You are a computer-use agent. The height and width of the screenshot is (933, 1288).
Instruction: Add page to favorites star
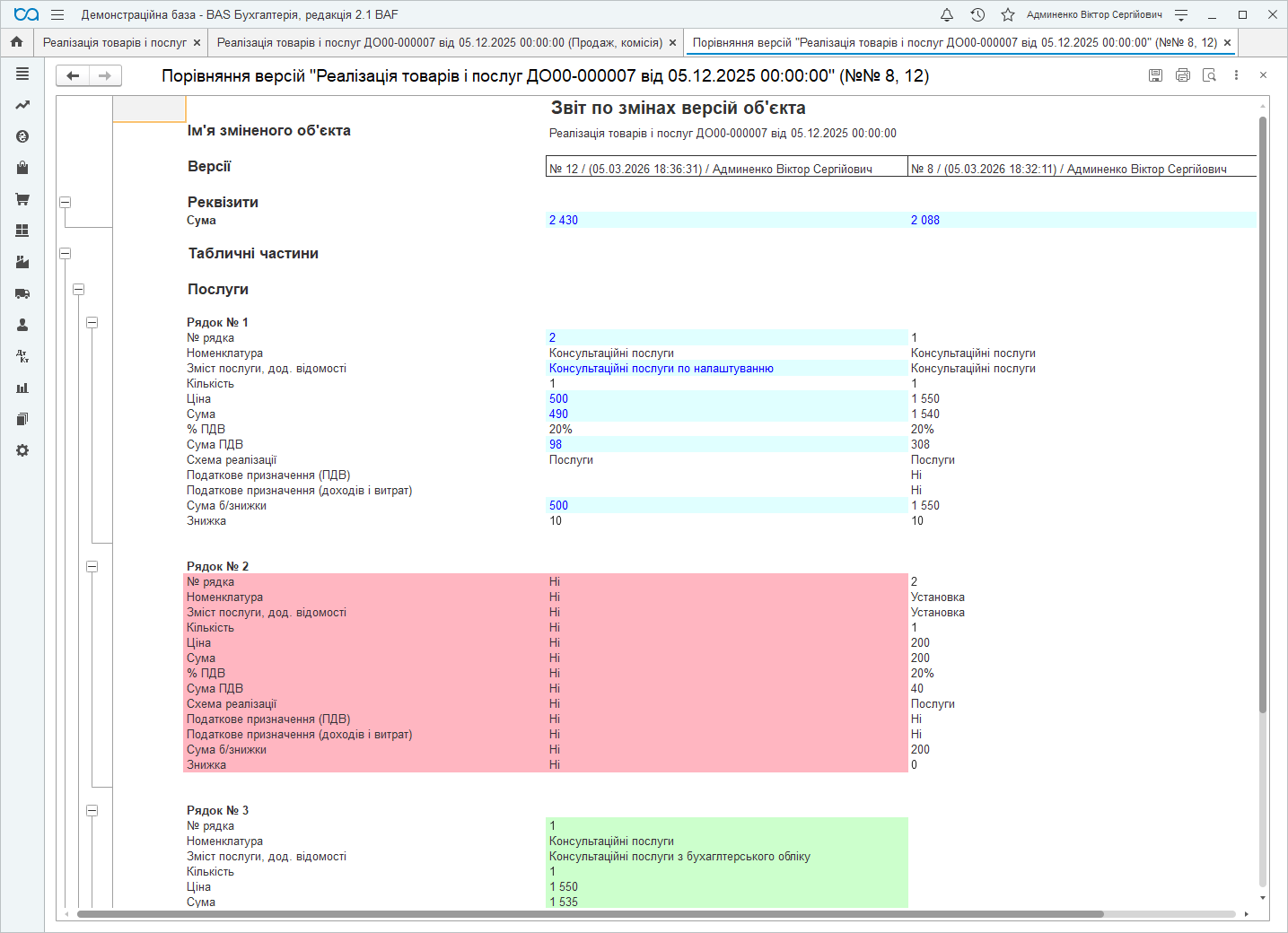coord(1008,14)
